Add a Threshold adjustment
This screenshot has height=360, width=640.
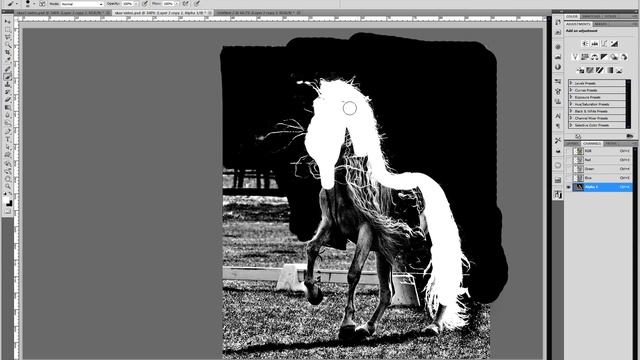pos(600,70)
